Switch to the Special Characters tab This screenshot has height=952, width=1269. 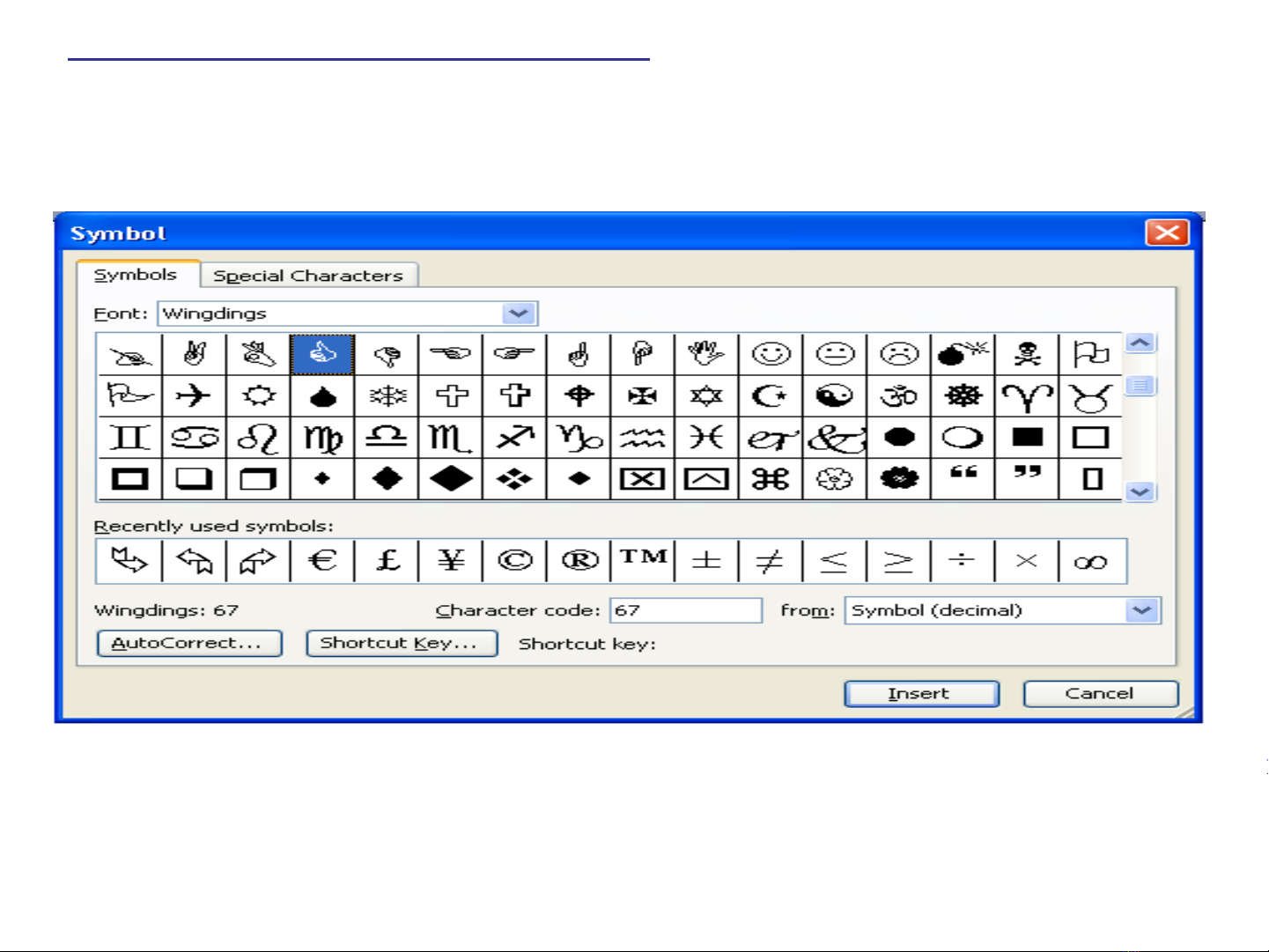(x=307, y=276)
